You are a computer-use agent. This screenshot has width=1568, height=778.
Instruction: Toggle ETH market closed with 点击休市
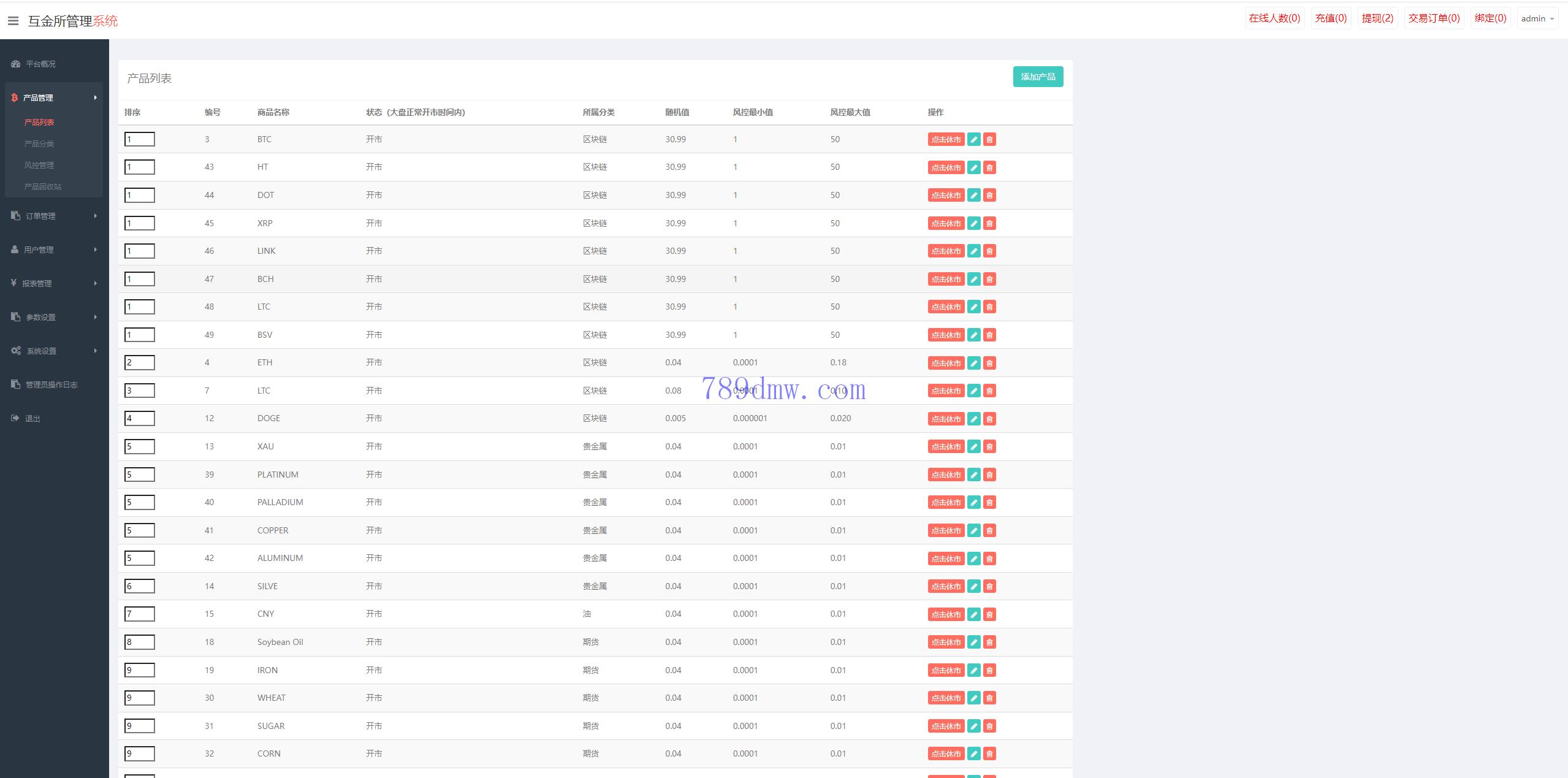[946, 363]
